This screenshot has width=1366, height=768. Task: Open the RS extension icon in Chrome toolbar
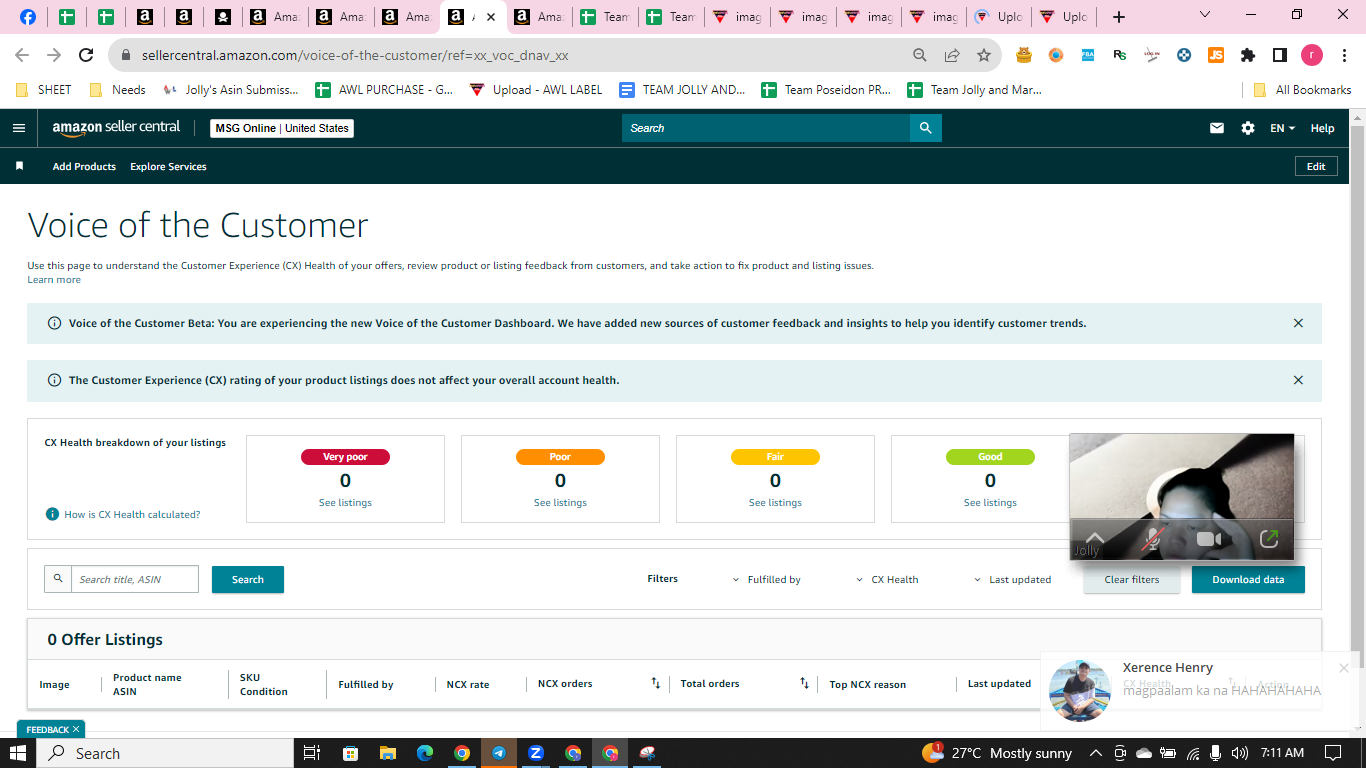click(1120, 56)
